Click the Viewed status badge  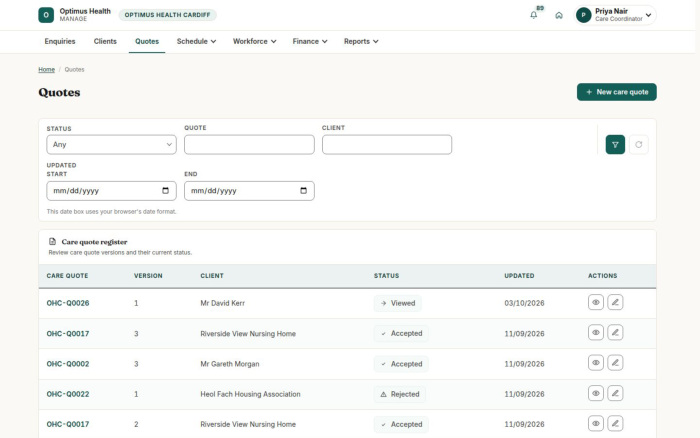[398, 303]
